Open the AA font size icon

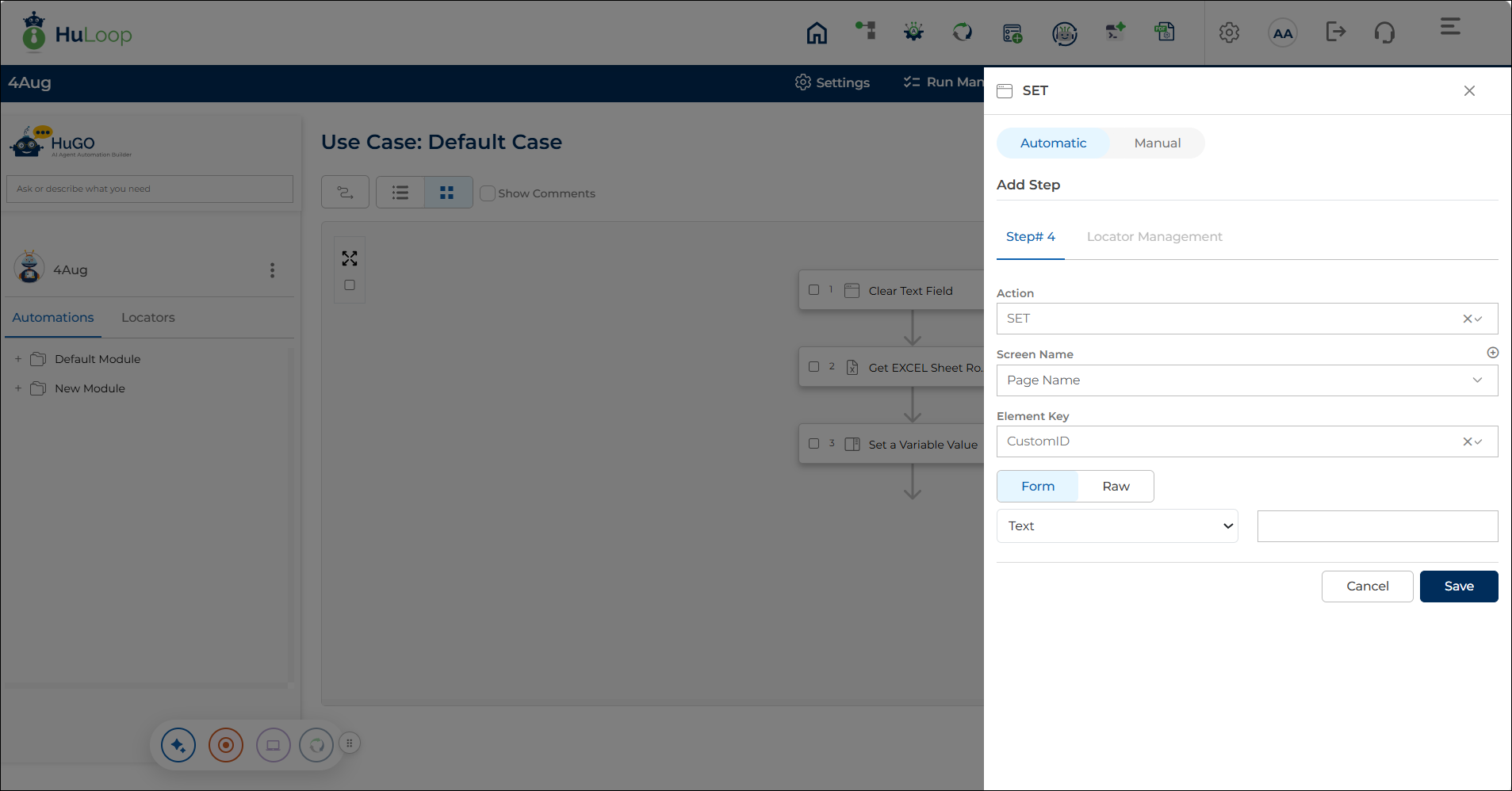tap(1283, 33)
